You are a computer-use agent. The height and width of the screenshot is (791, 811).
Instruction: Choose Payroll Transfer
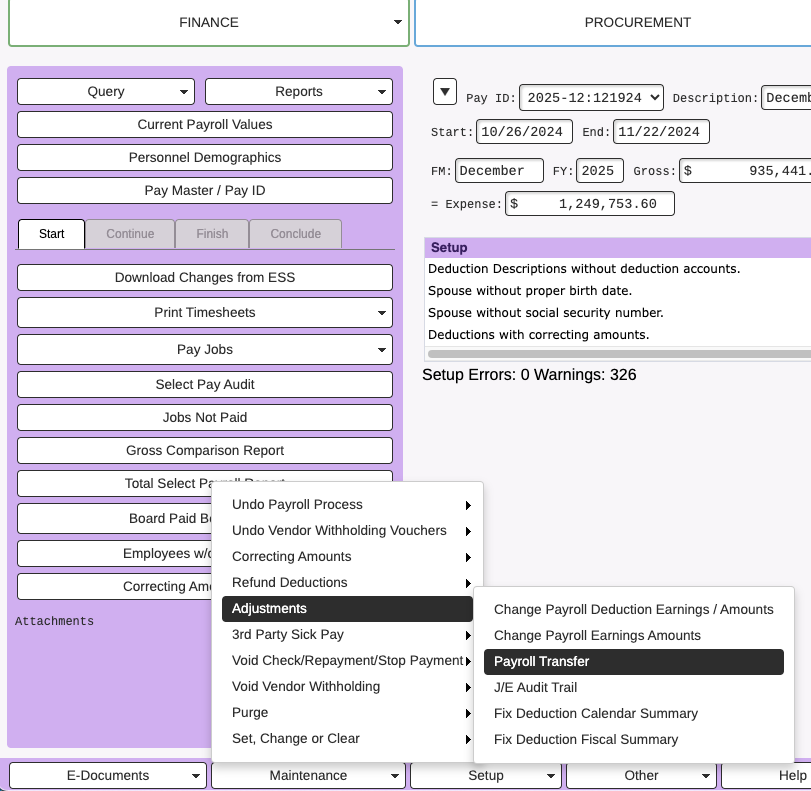[x=634, y=662]
